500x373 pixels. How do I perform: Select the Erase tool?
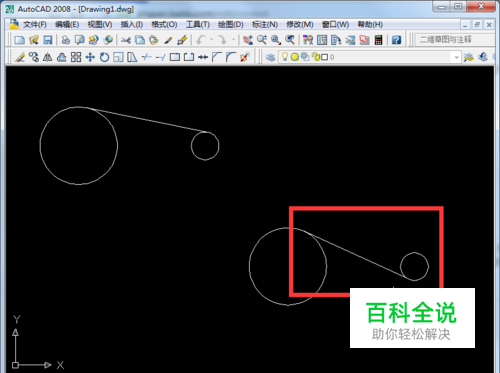point(20,57)
